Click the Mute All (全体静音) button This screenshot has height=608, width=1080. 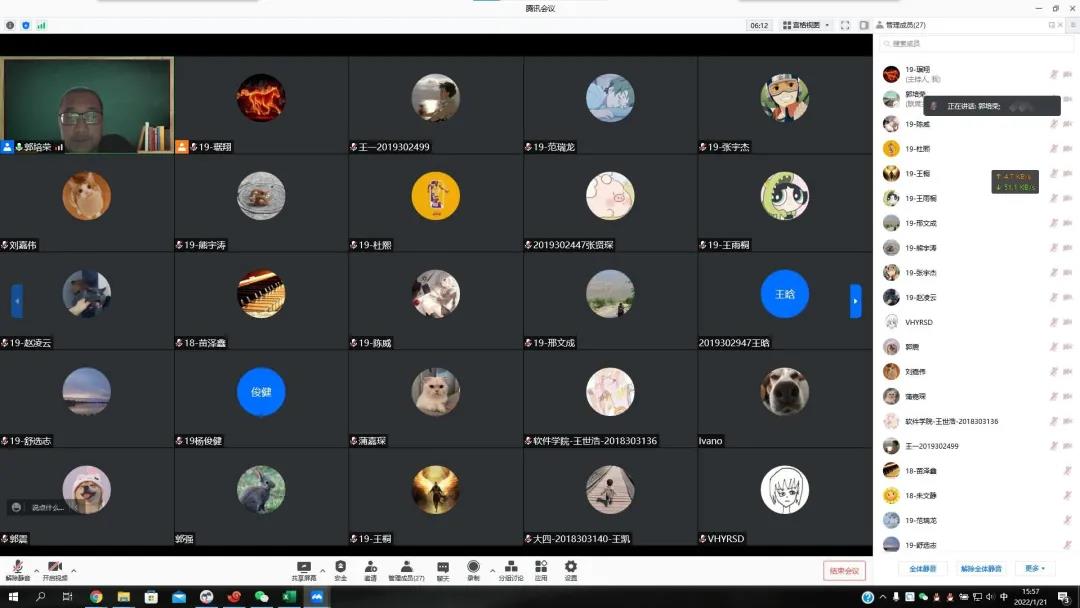922,568
